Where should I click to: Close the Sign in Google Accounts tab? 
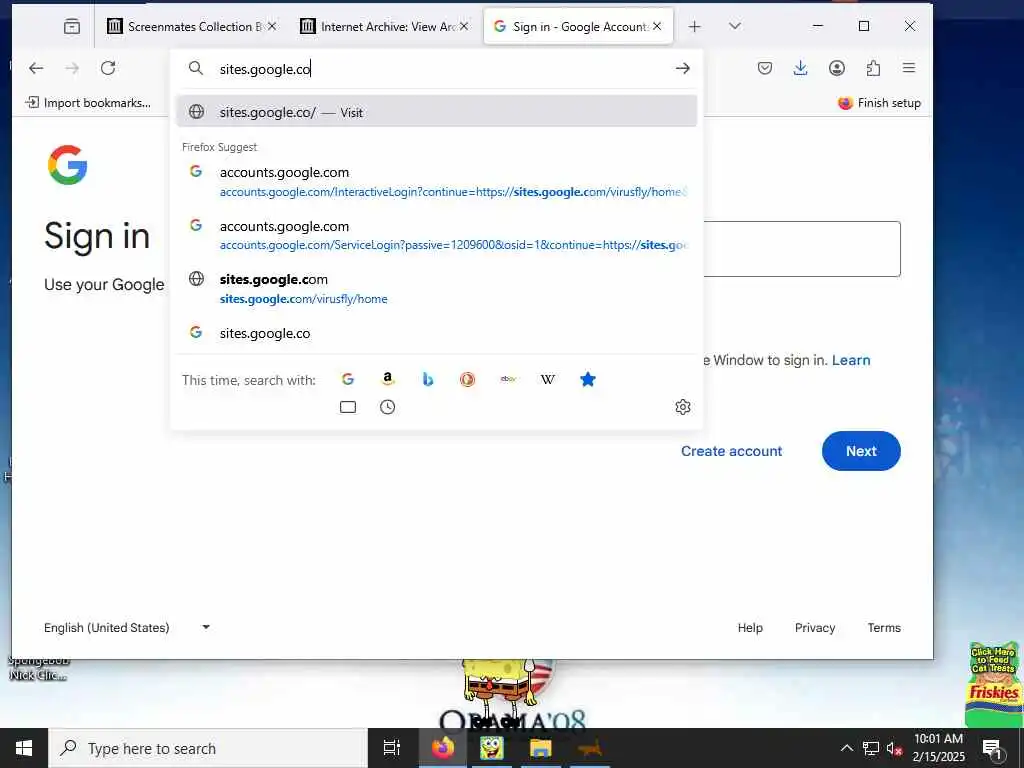coord(657,26)
